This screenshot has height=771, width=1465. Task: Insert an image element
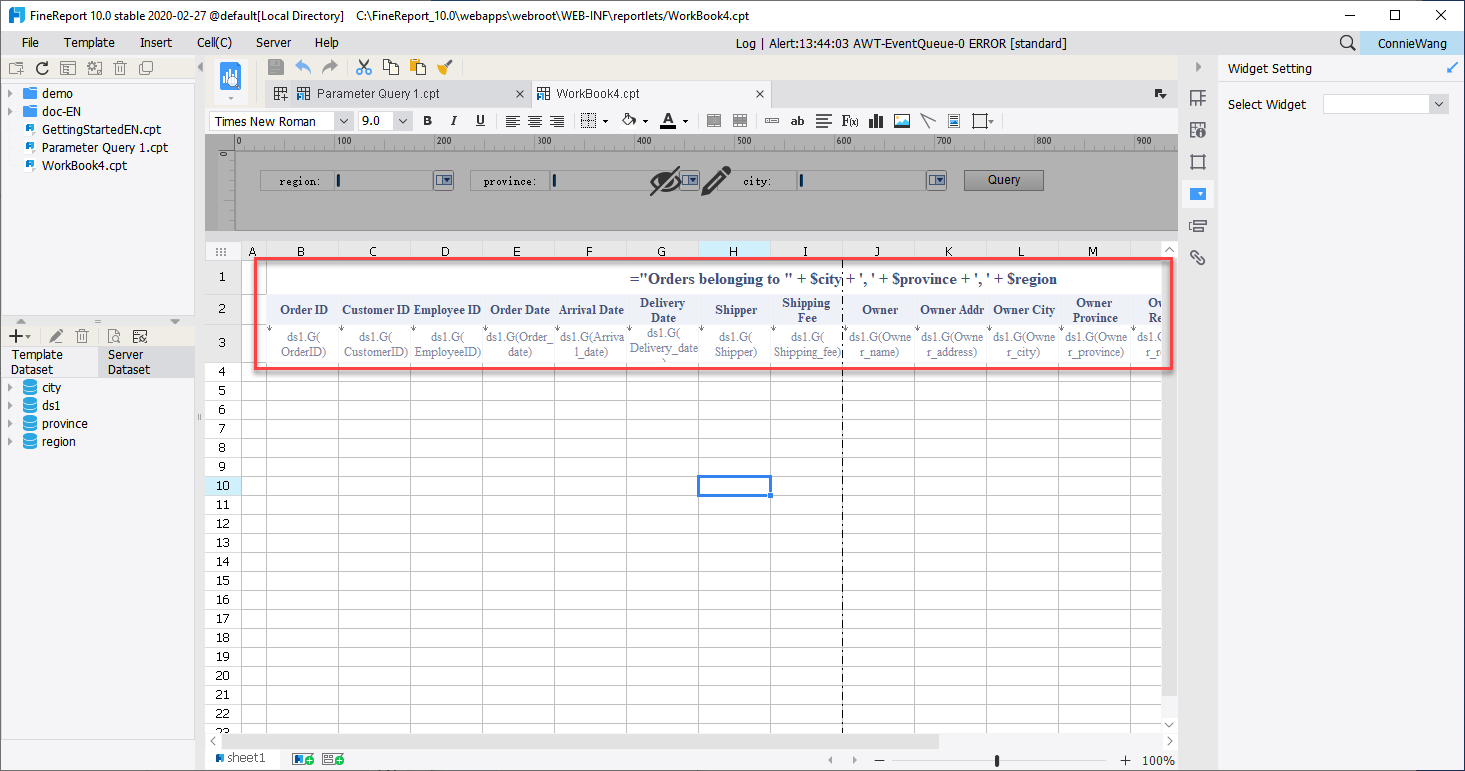click(x=901, y=120)
